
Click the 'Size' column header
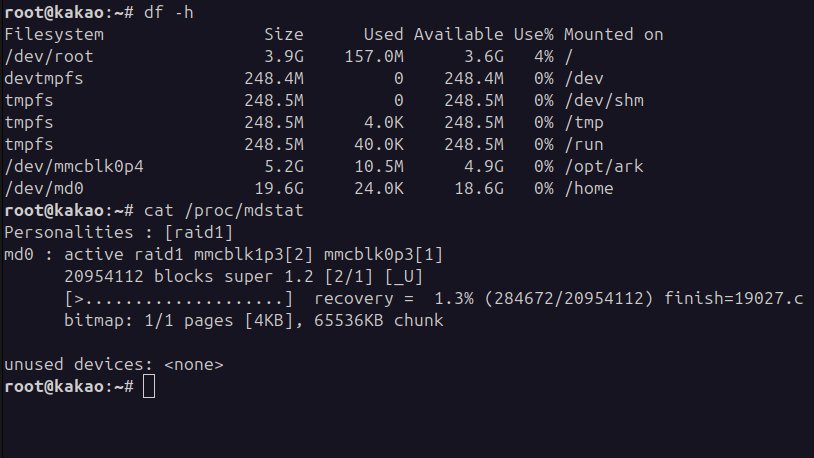(284, 35)
